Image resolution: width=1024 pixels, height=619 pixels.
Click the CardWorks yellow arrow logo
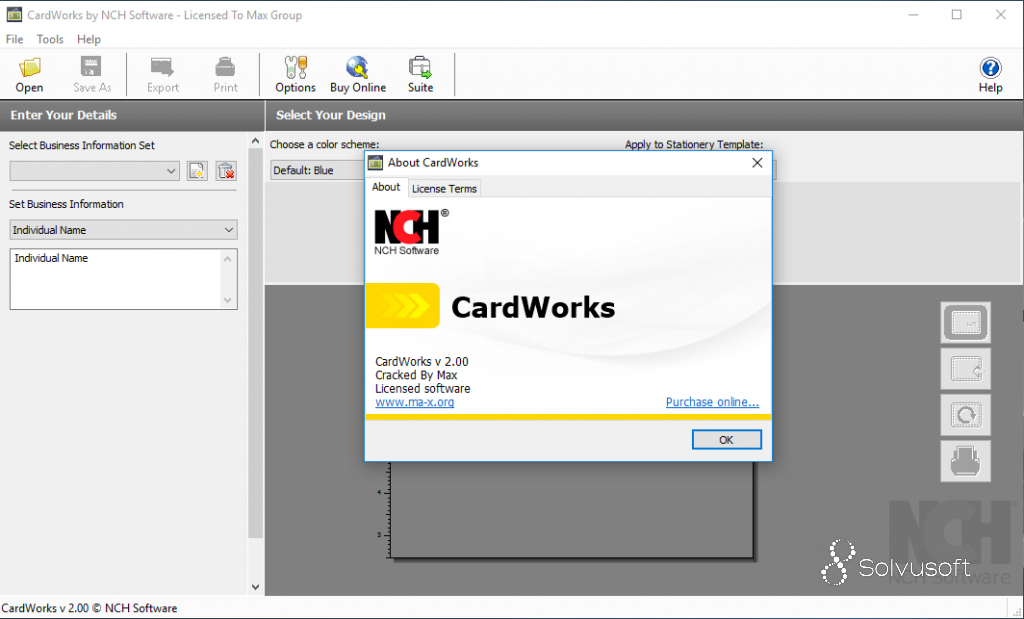402,306
